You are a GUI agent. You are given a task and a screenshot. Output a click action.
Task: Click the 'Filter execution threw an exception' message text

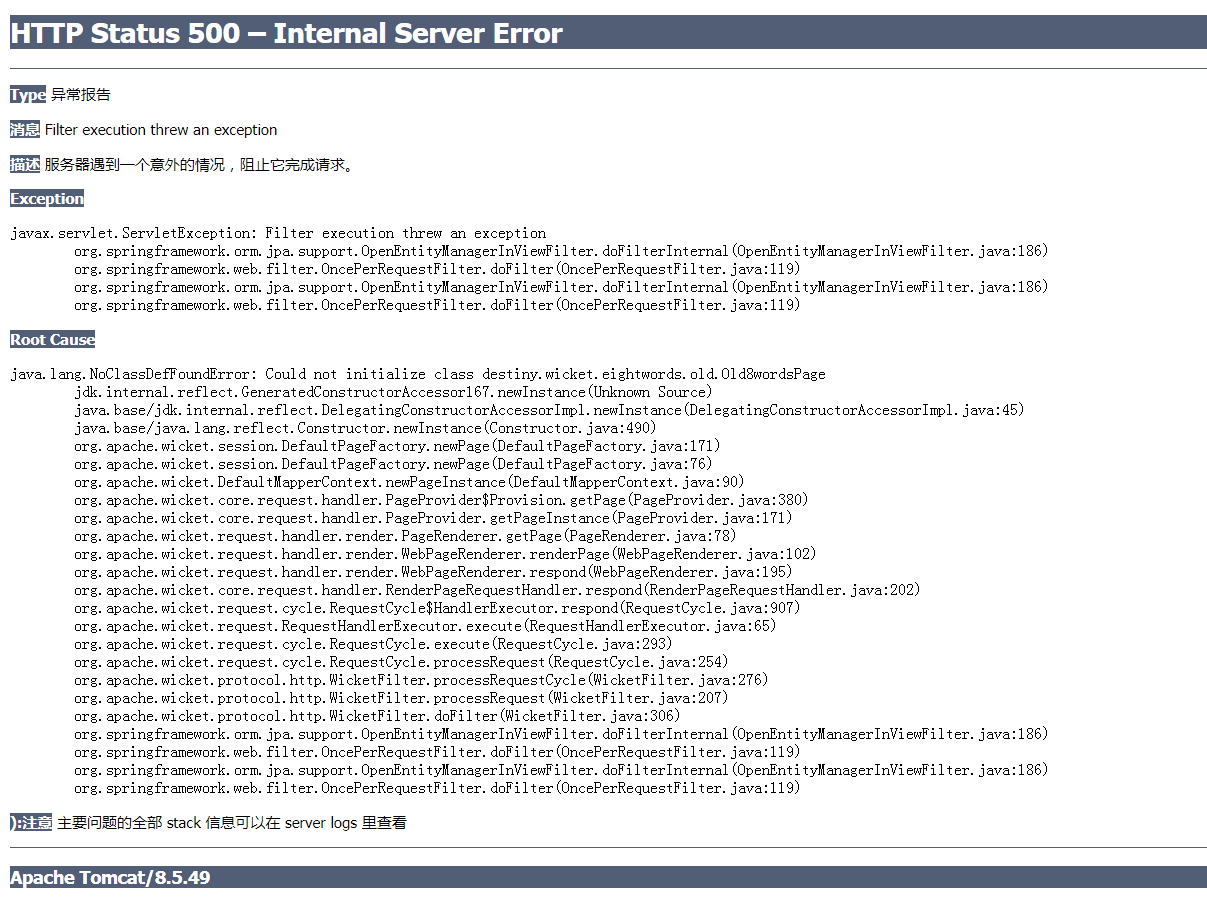tap(161, 130)
